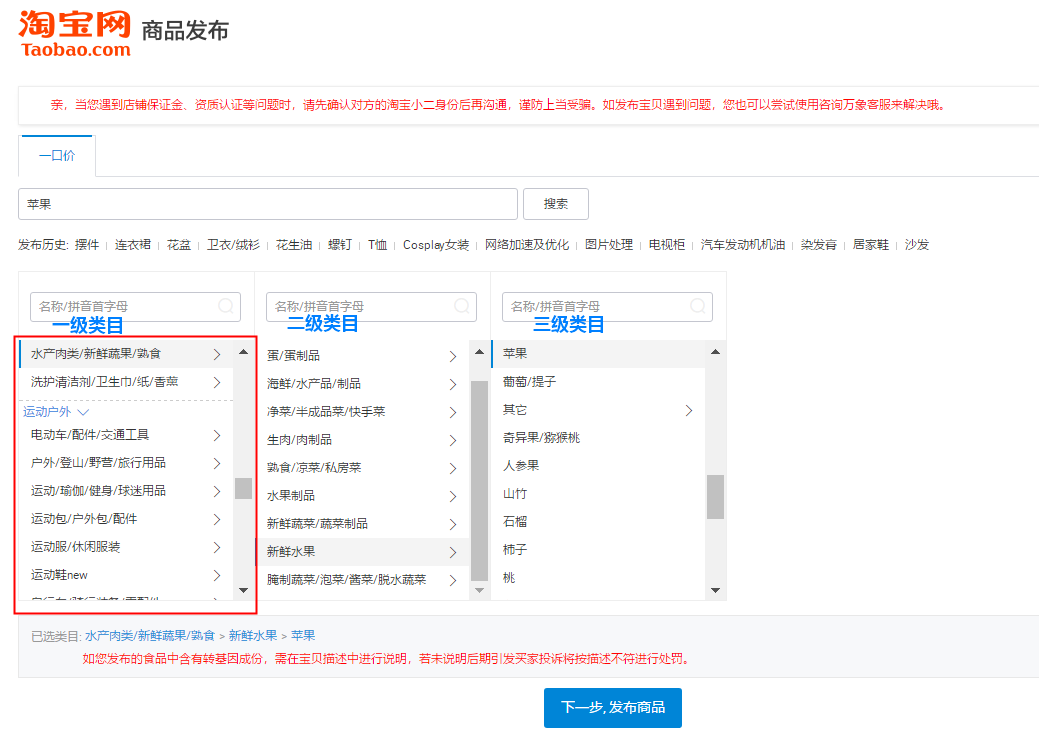Expand 海鲜/水产品/制品 chevron
The width and height of the screenshot is (1039, 750).
[x=453, y=384]
